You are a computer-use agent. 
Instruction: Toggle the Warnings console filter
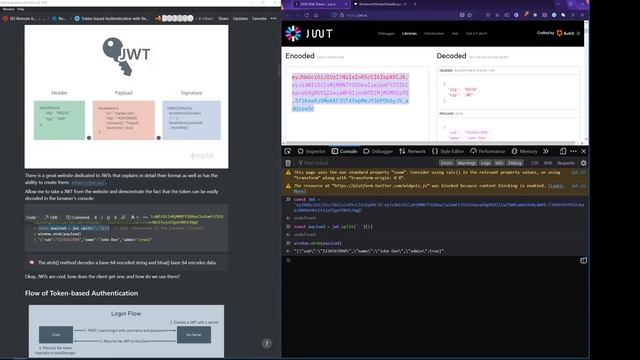click(467, 163)
